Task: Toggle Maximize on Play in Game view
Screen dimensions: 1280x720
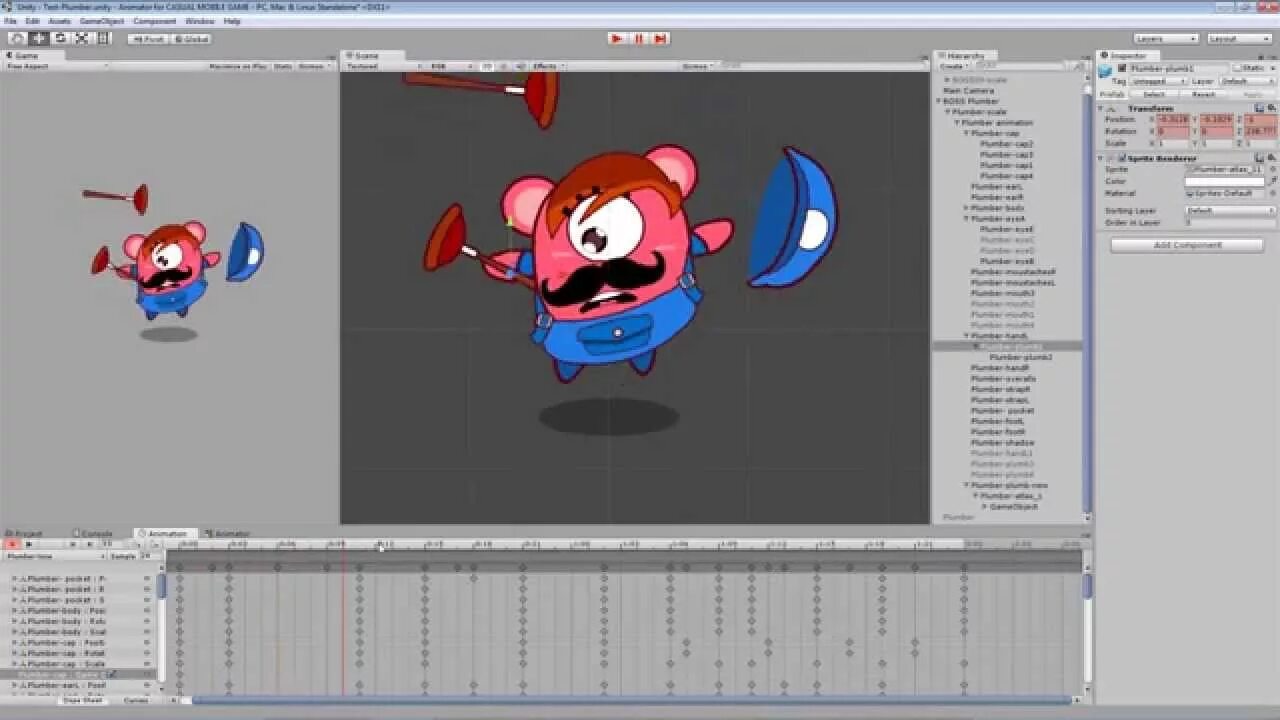Action: 237,66
